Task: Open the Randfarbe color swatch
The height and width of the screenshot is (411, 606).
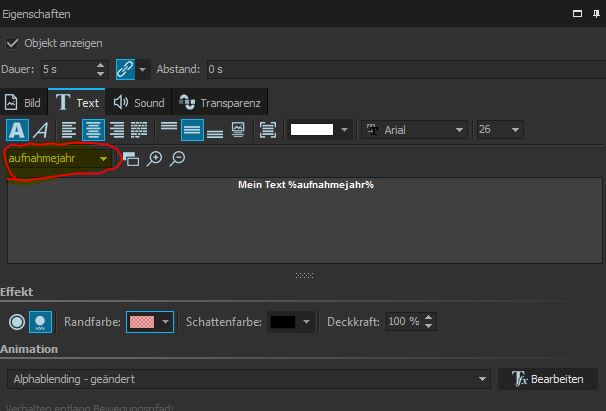Action: [x=149, y=322]
